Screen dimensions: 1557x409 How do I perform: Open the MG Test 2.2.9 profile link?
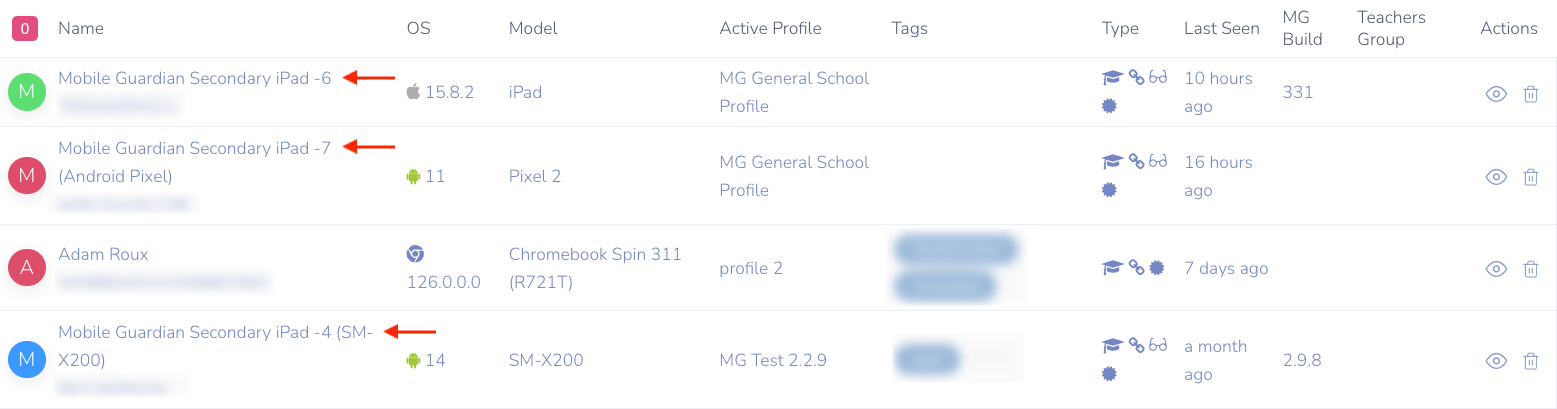pos(773,360)
